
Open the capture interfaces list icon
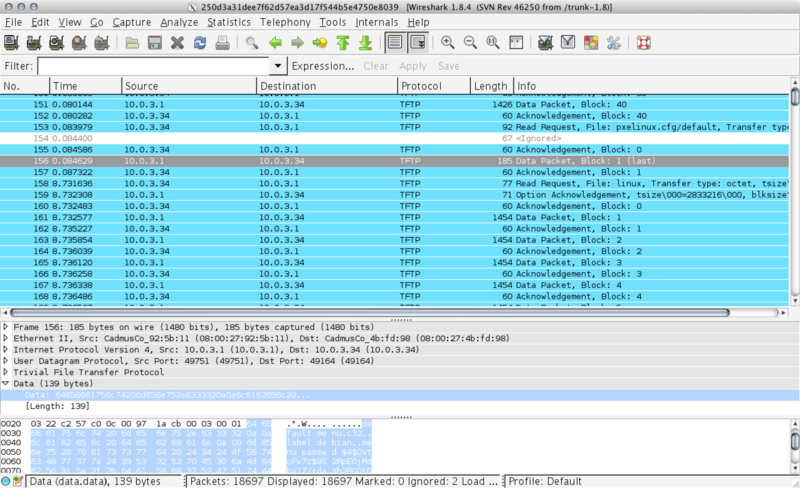click(x=11, y=43)
